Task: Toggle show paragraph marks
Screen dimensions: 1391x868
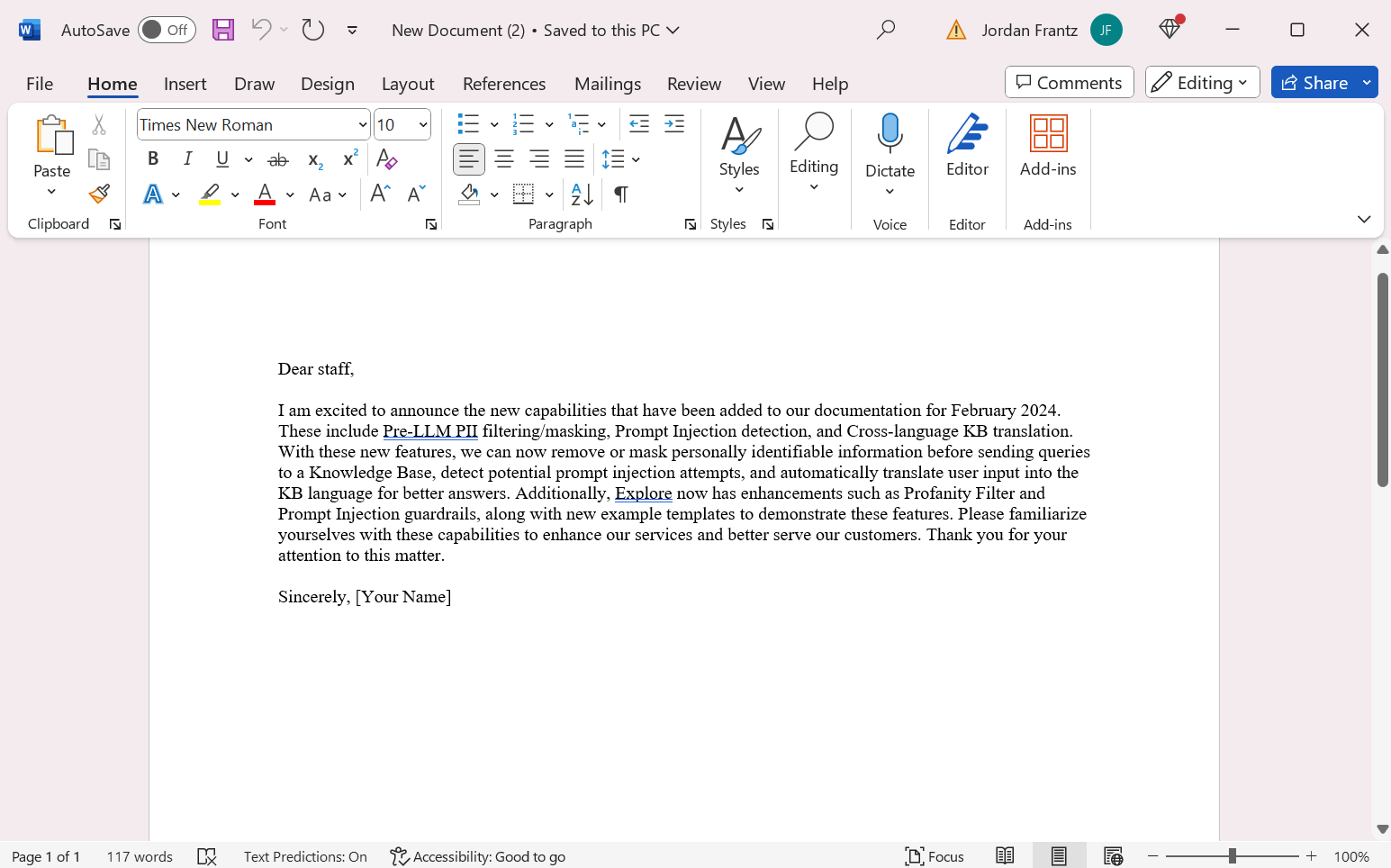Action: coord(621,194)
